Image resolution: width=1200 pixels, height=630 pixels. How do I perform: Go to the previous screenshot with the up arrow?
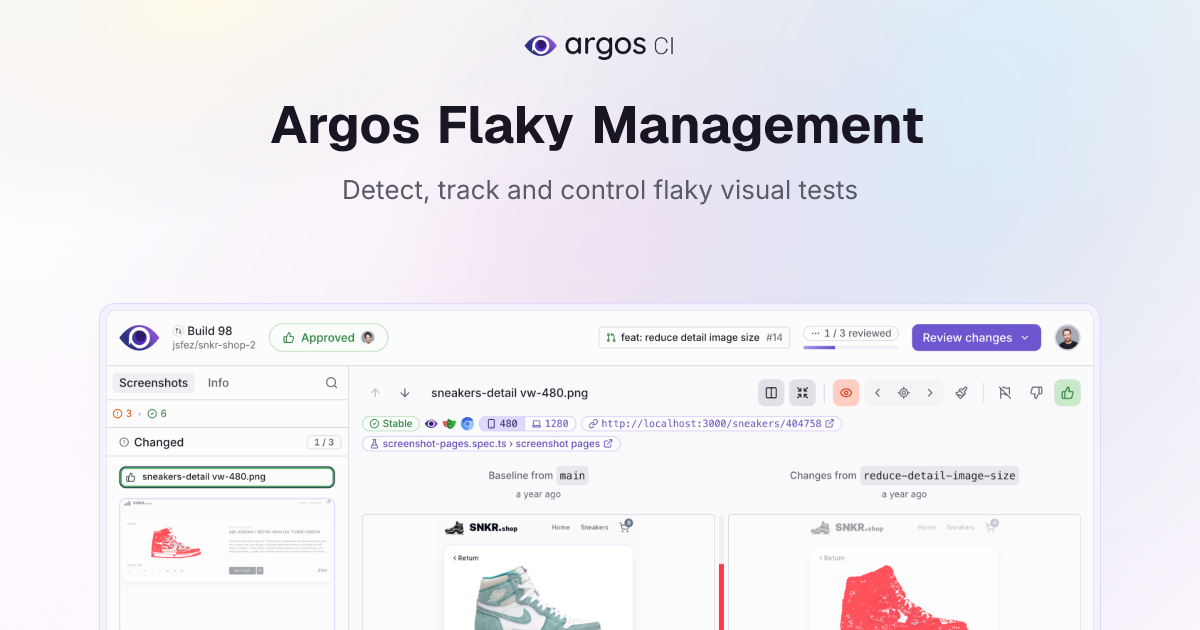pos(376,393)
